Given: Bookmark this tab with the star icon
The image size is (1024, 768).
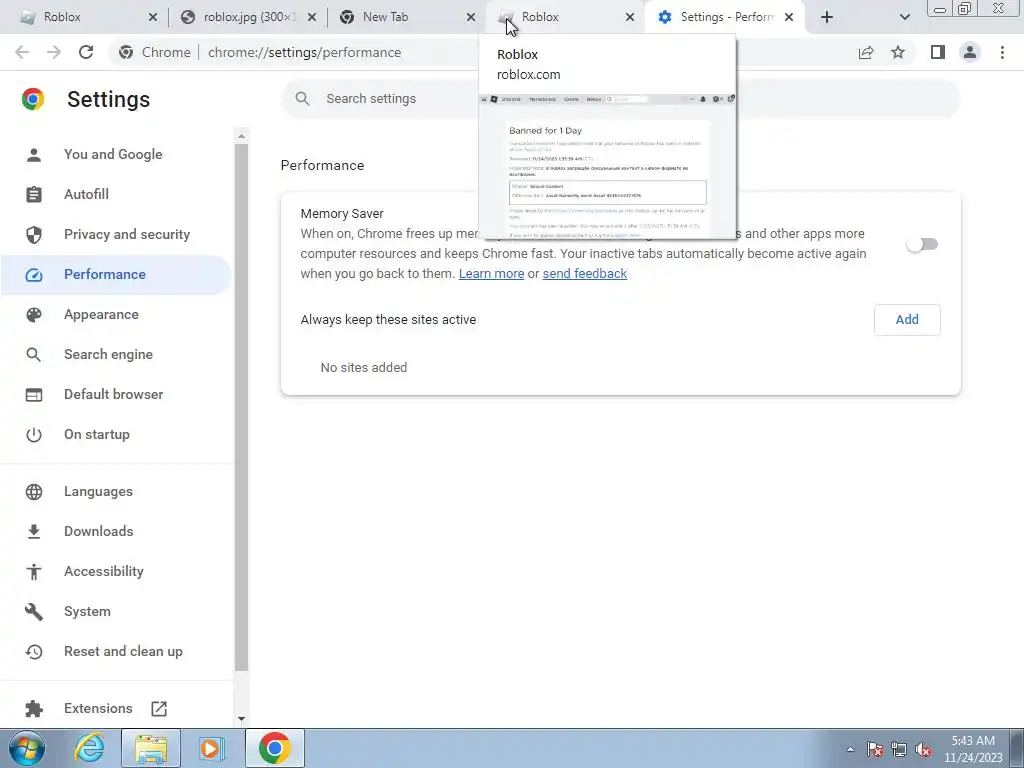Looking at the screenshot, I should pos(898,52).
